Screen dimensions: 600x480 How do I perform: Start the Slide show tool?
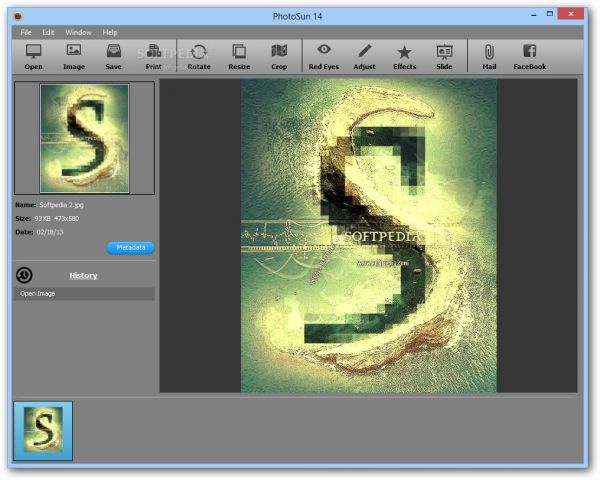point(444,56)
